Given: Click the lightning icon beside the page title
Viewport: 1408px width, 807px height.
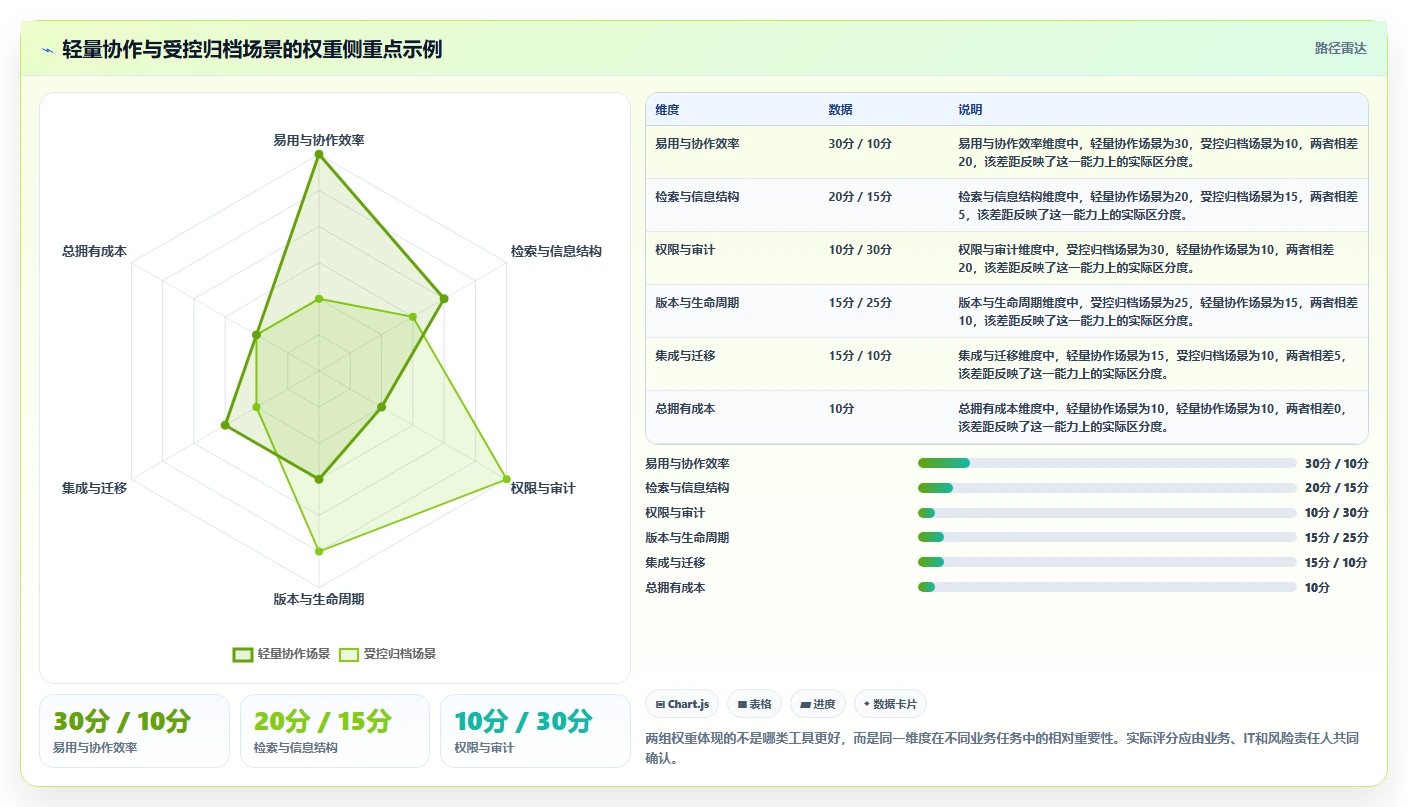Looking at the screenshot, I should click(48, 49).
